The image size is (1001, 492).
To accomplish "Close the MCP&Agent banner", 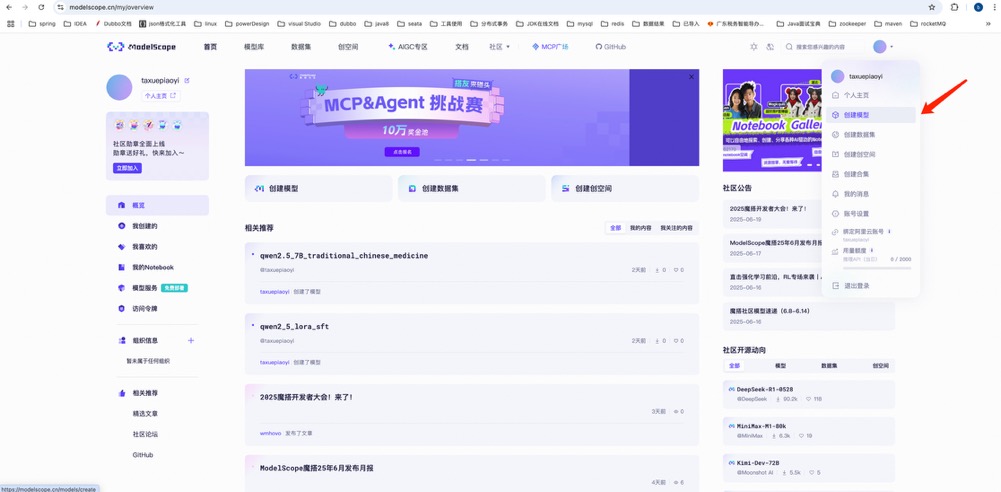I will [691, 77].
